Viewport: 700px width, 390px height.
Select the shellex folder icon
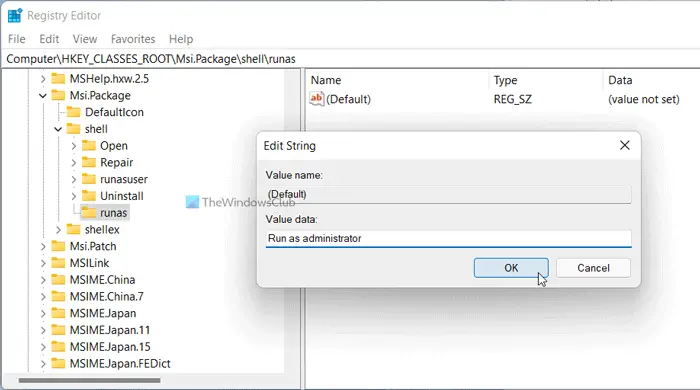coord(73,229)
